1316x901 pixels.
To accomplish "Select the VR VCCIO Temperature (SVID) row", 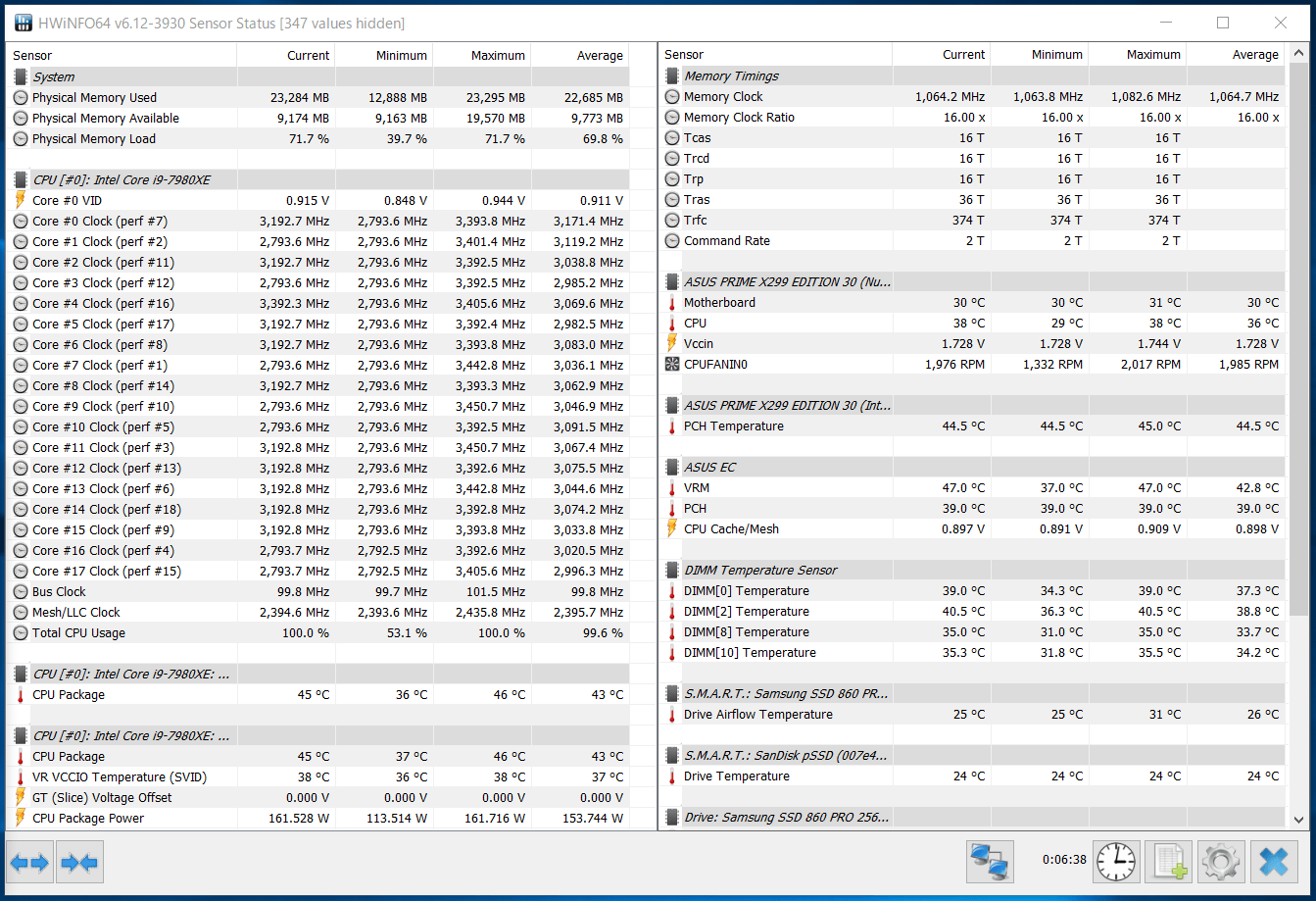I will 318,776.
